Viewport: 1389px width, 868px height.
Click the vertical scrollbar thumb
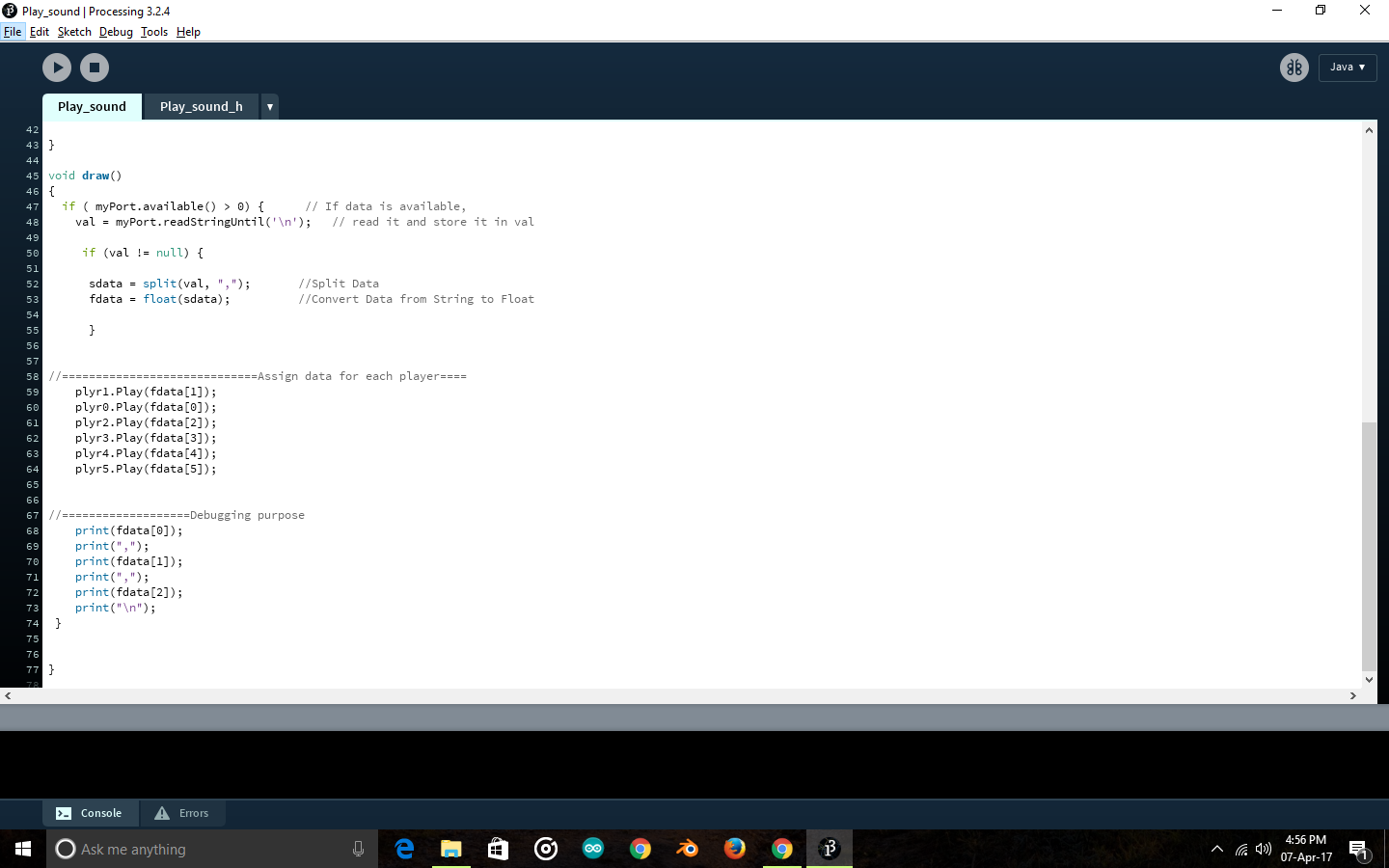click(x=1369, y=546)
